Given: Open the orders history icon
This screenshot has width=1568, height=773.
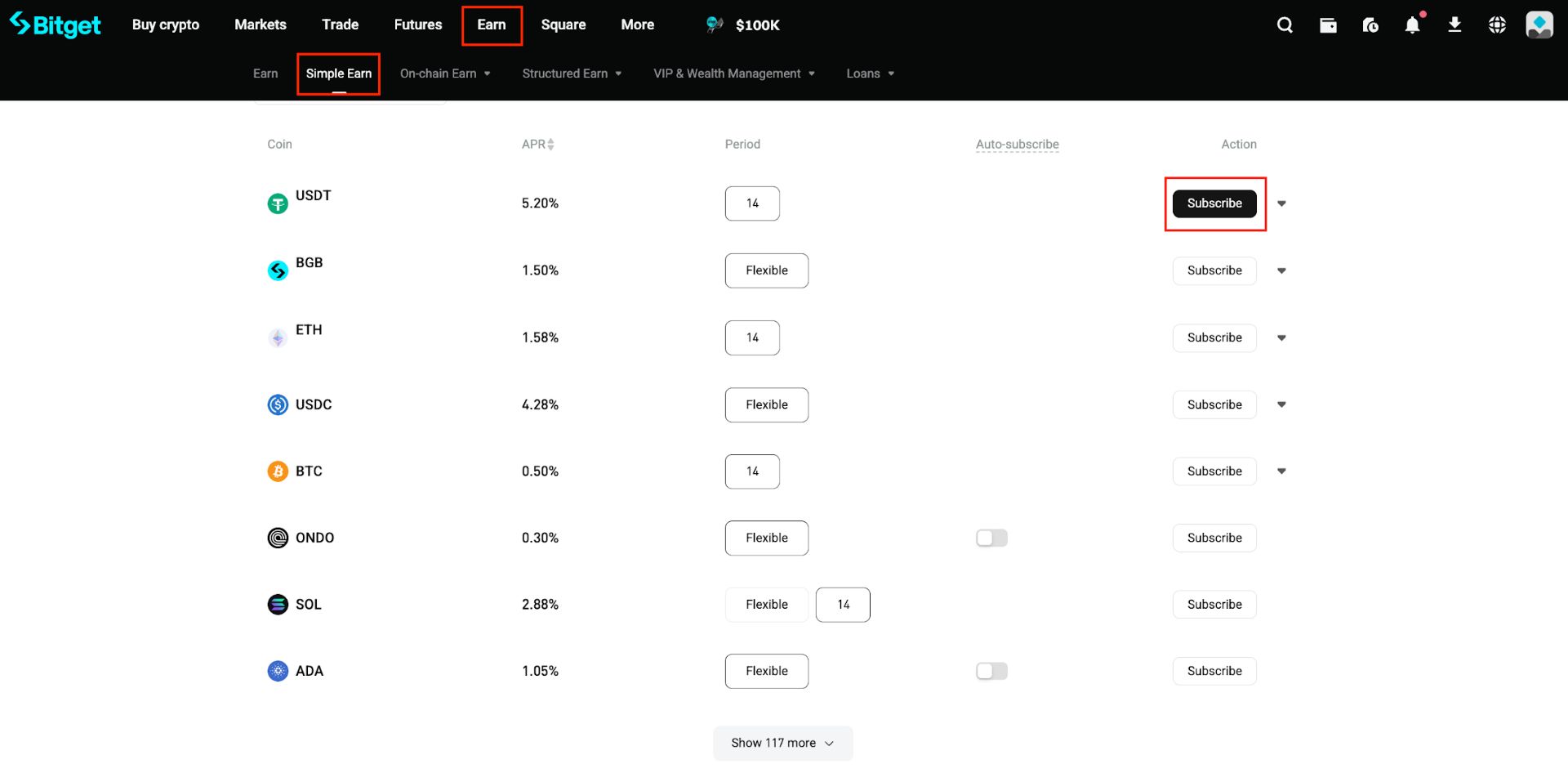Looking at the screenshot, I should 1370,25.
